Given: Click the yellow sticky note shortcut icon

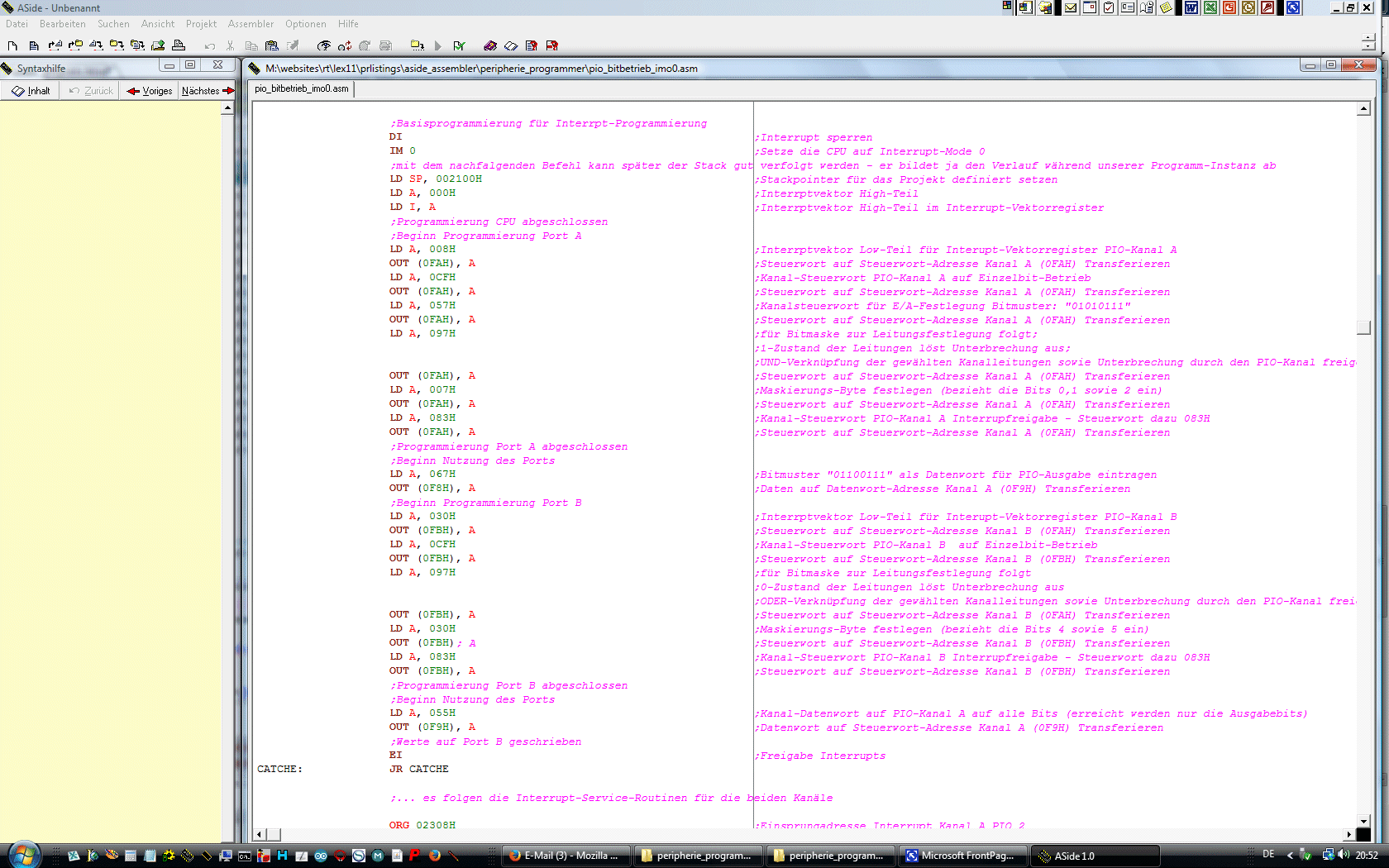Looking at the screenshot, I should 1166,7.
